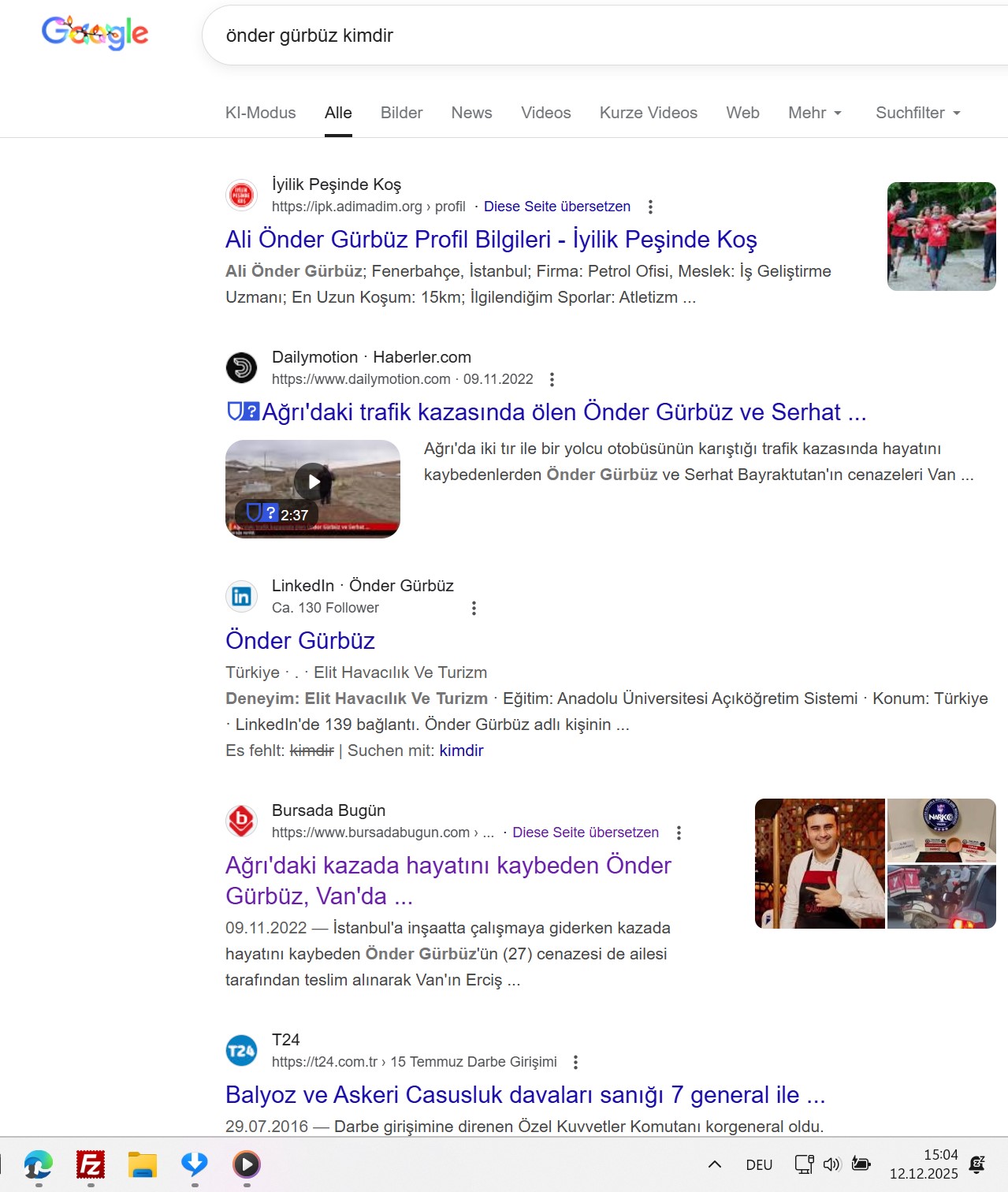Expand the Suchfilter dropdown
This screenshot has height=1192, width=1008.
point(918,113)
